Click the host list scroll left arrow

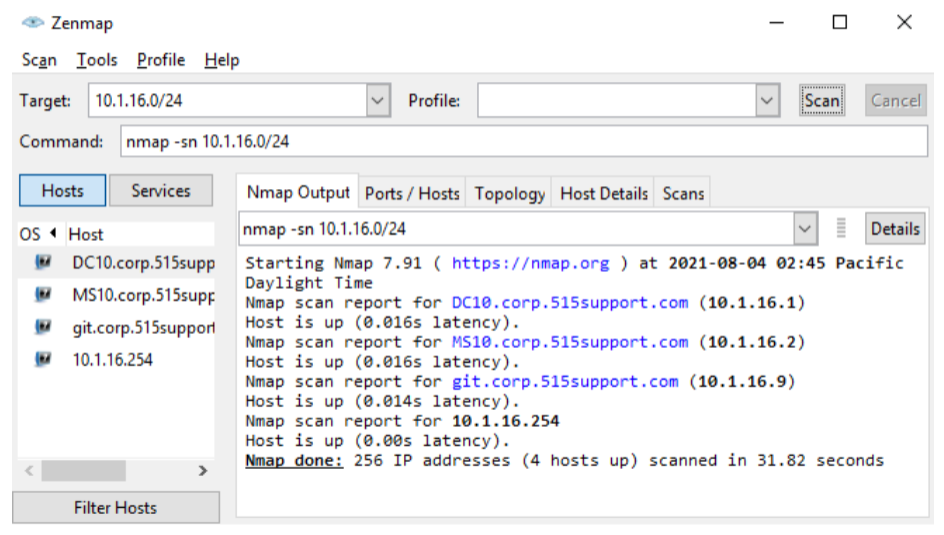click(x=29, y=471)
